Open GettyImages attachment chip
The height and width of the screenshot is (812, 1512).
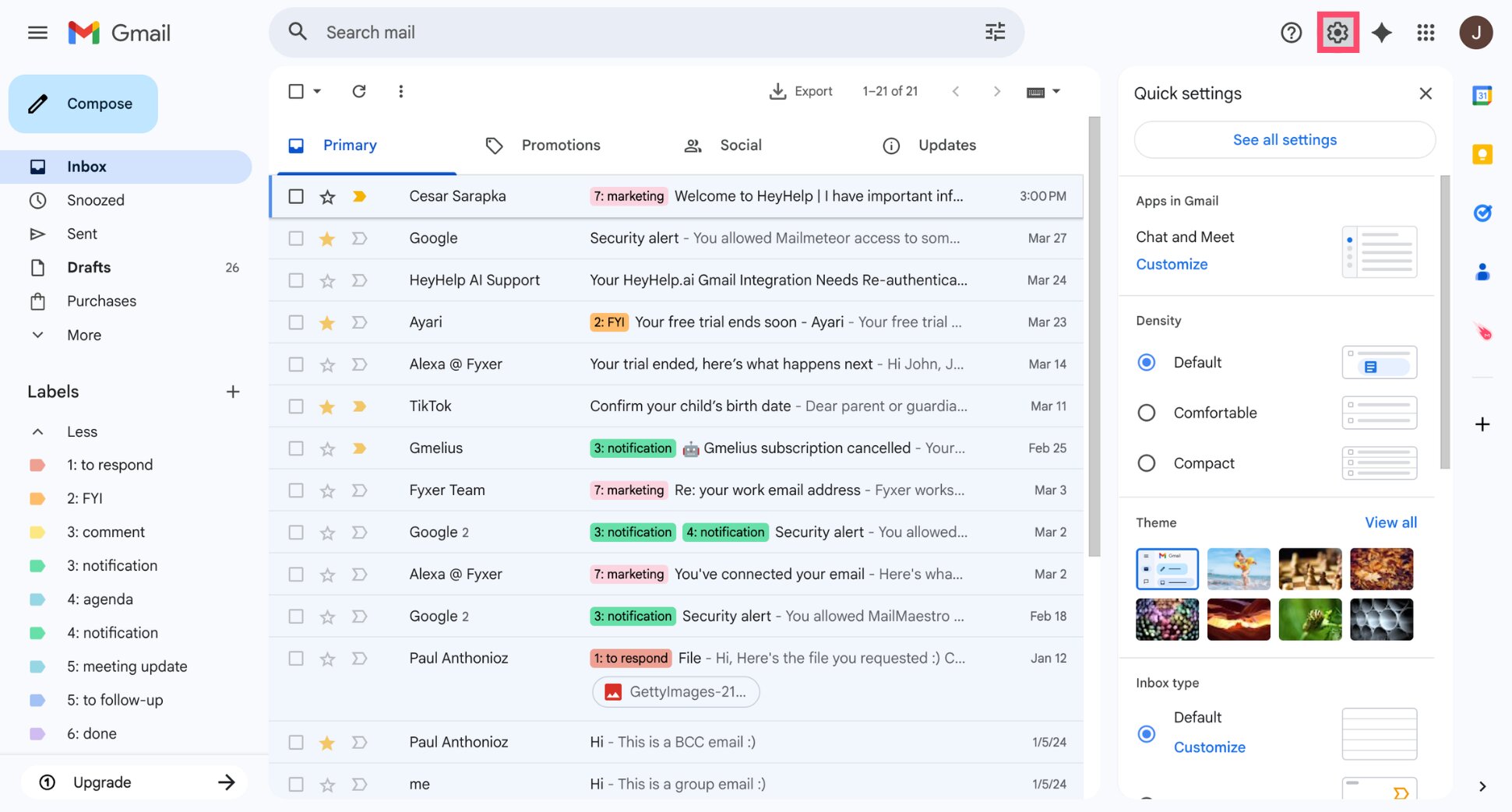click(676, 692)
